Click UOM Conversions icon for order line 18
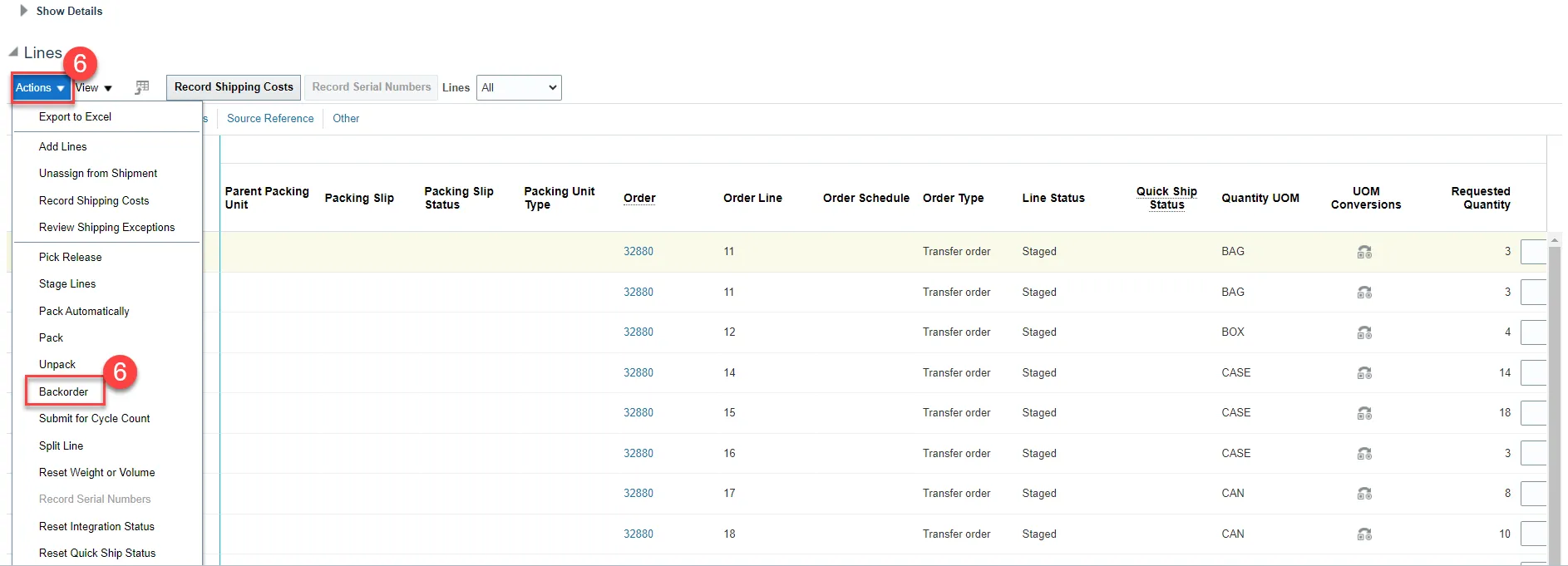The width and height of the screenshot is (1568, 566). coord(1364,534)
